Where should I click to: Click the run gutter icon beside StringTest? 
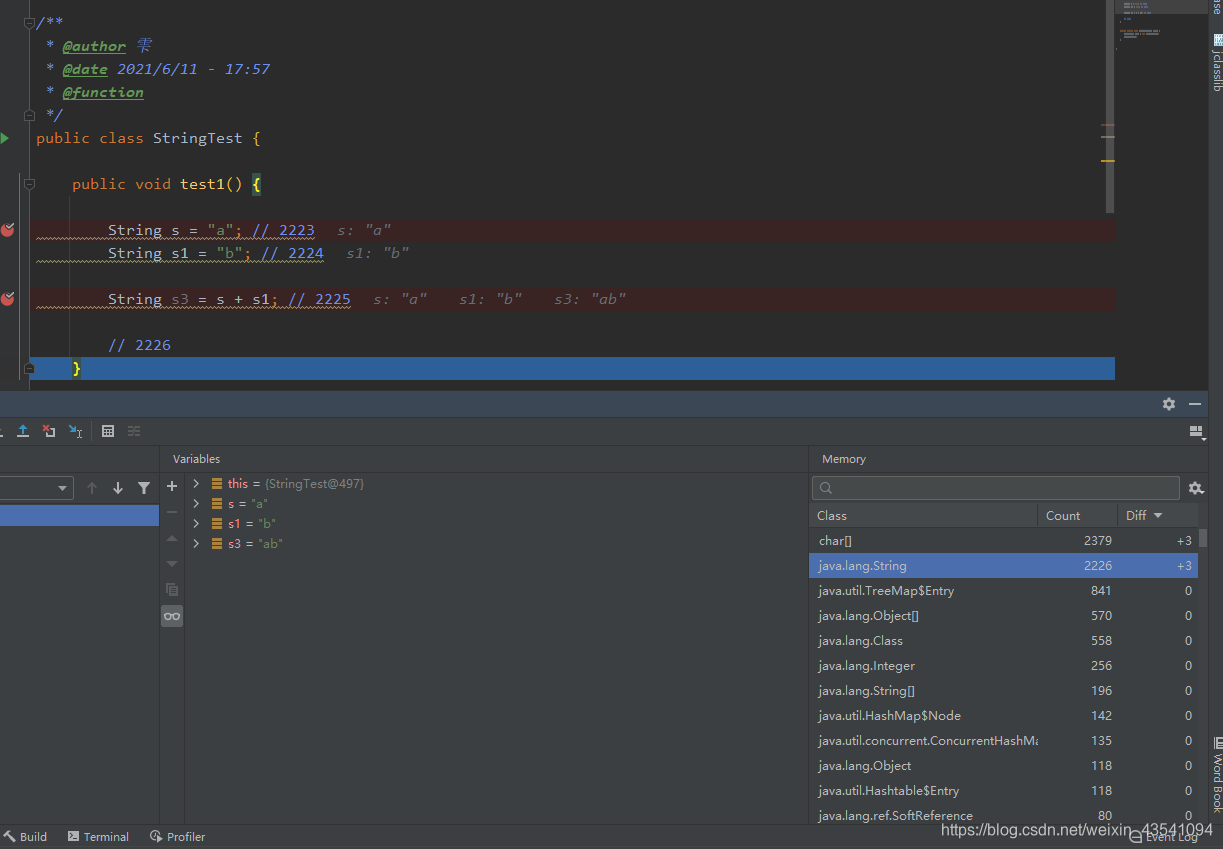pyautogui.click(x=5, y=138)
